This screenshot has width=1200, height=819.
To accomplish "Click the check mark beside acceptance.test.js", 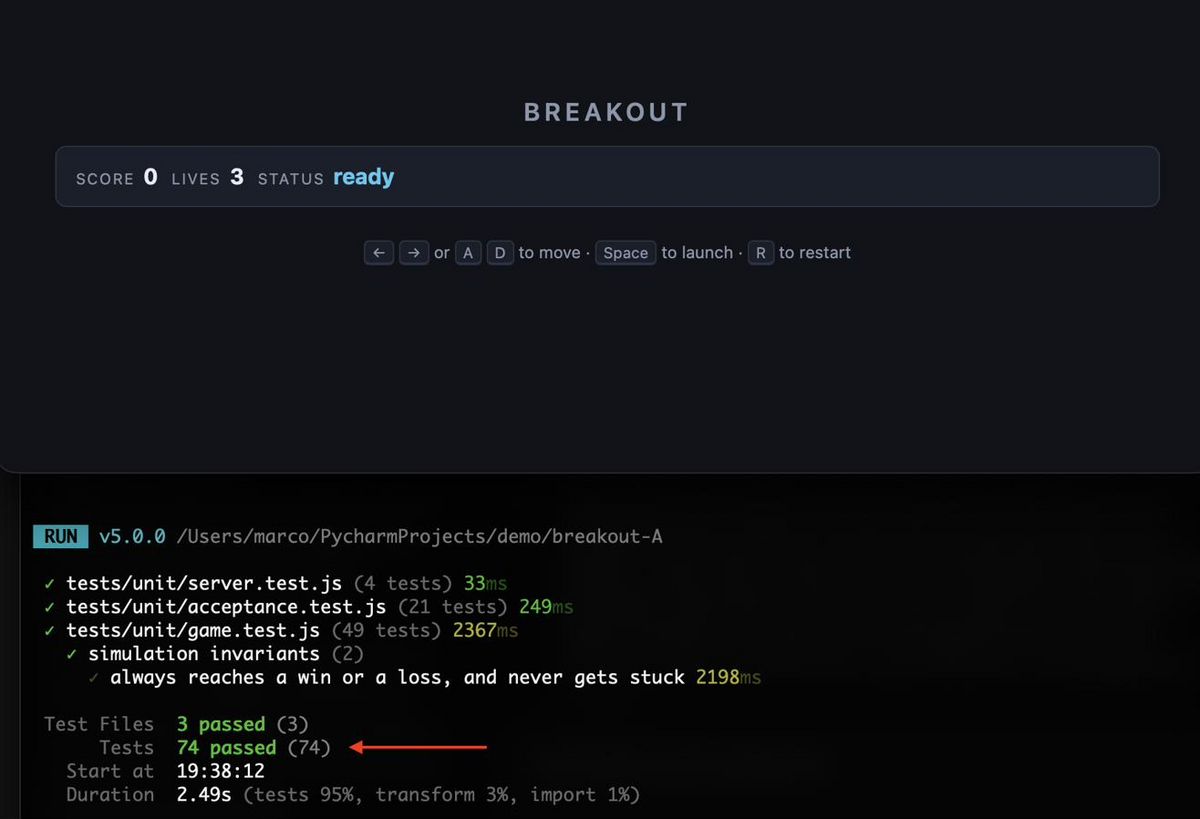I will (50, 607).
